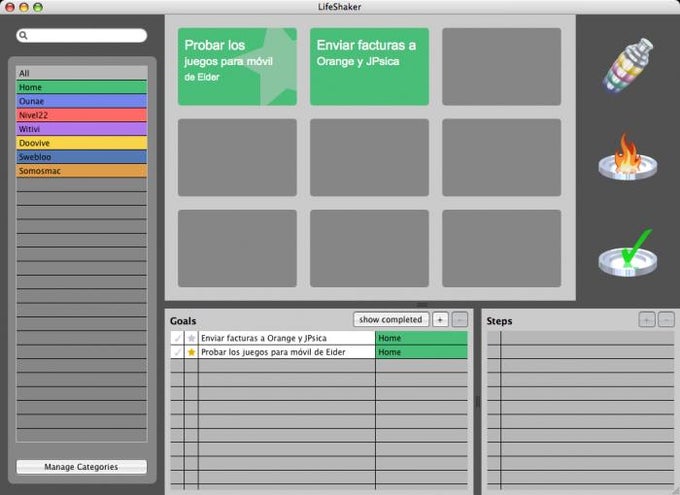The width and height of the screenshot is (680, 495).
Task: Remove goal with Goals minus button
Action: 460,320
